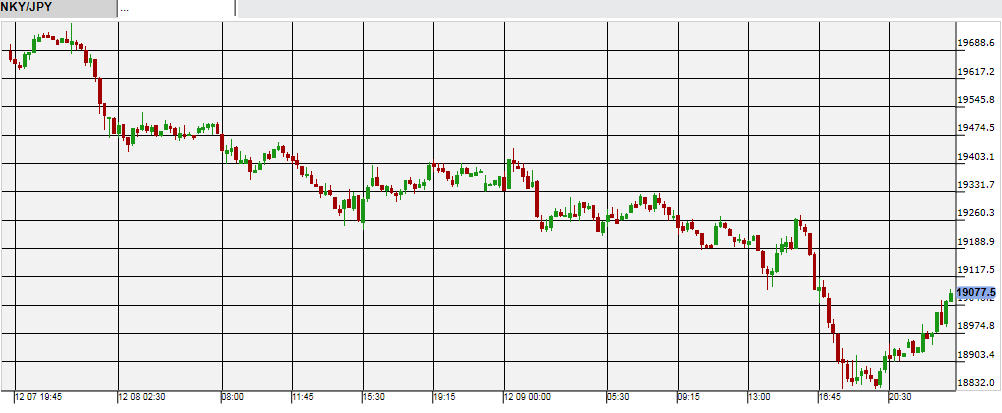The width and height of the screenshot is (1002, 413).
Task: Select the 12 09 00:00 date marker
Action: [528, 398]
